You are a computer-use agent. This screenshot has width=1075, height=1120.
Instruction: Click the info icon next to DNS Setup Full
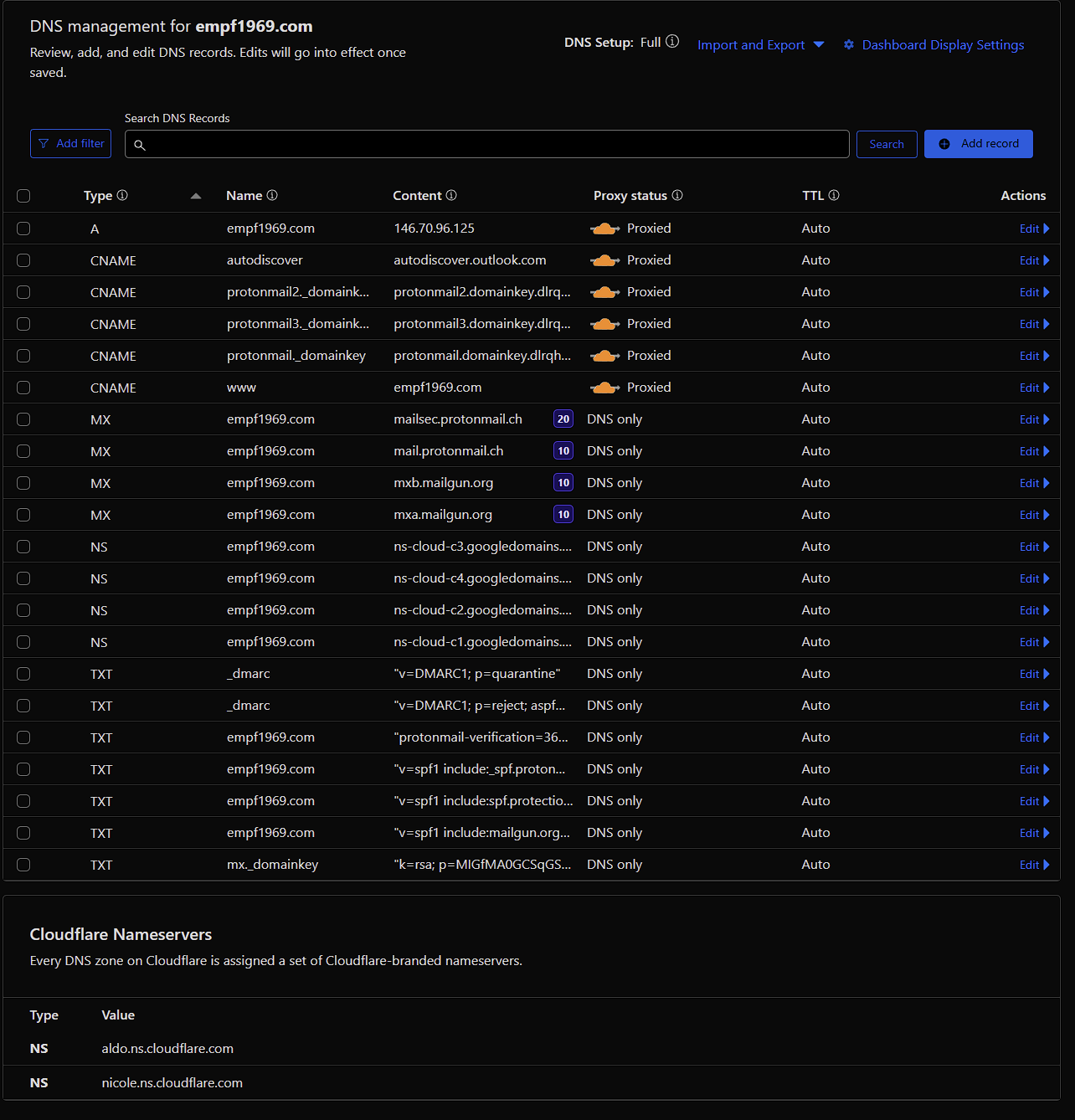click(672, 42)
